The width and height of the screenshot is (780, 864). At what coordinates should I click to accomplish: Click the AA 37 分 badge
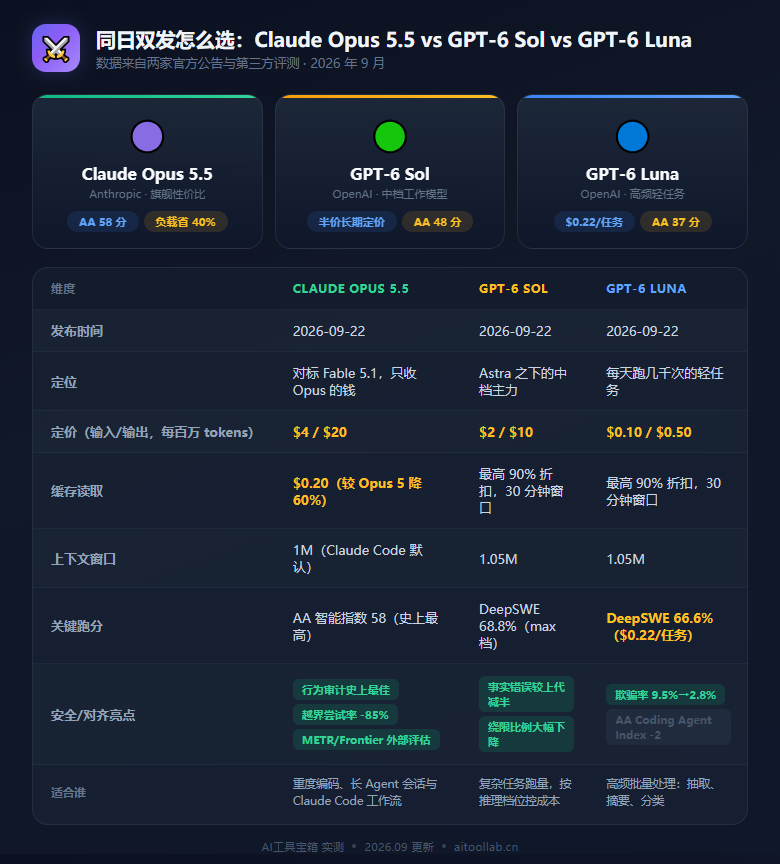tap(676, 222)
